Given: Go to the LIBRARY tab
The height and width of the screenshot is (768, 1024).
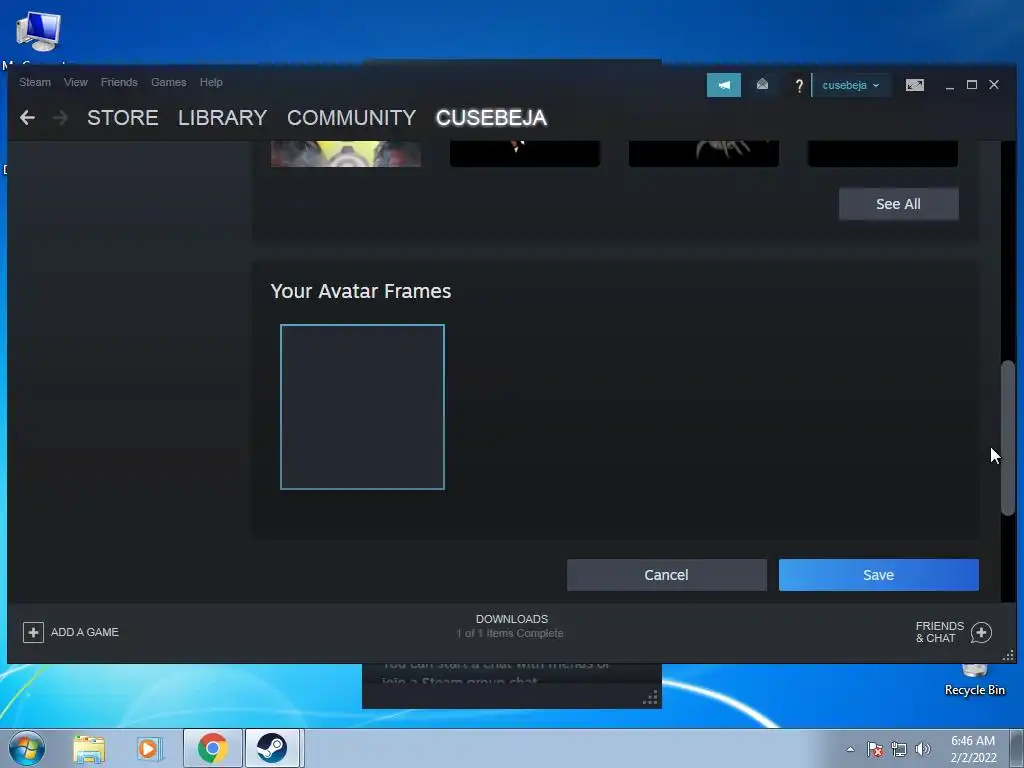Looking at the screenshot, I should 223,118.
